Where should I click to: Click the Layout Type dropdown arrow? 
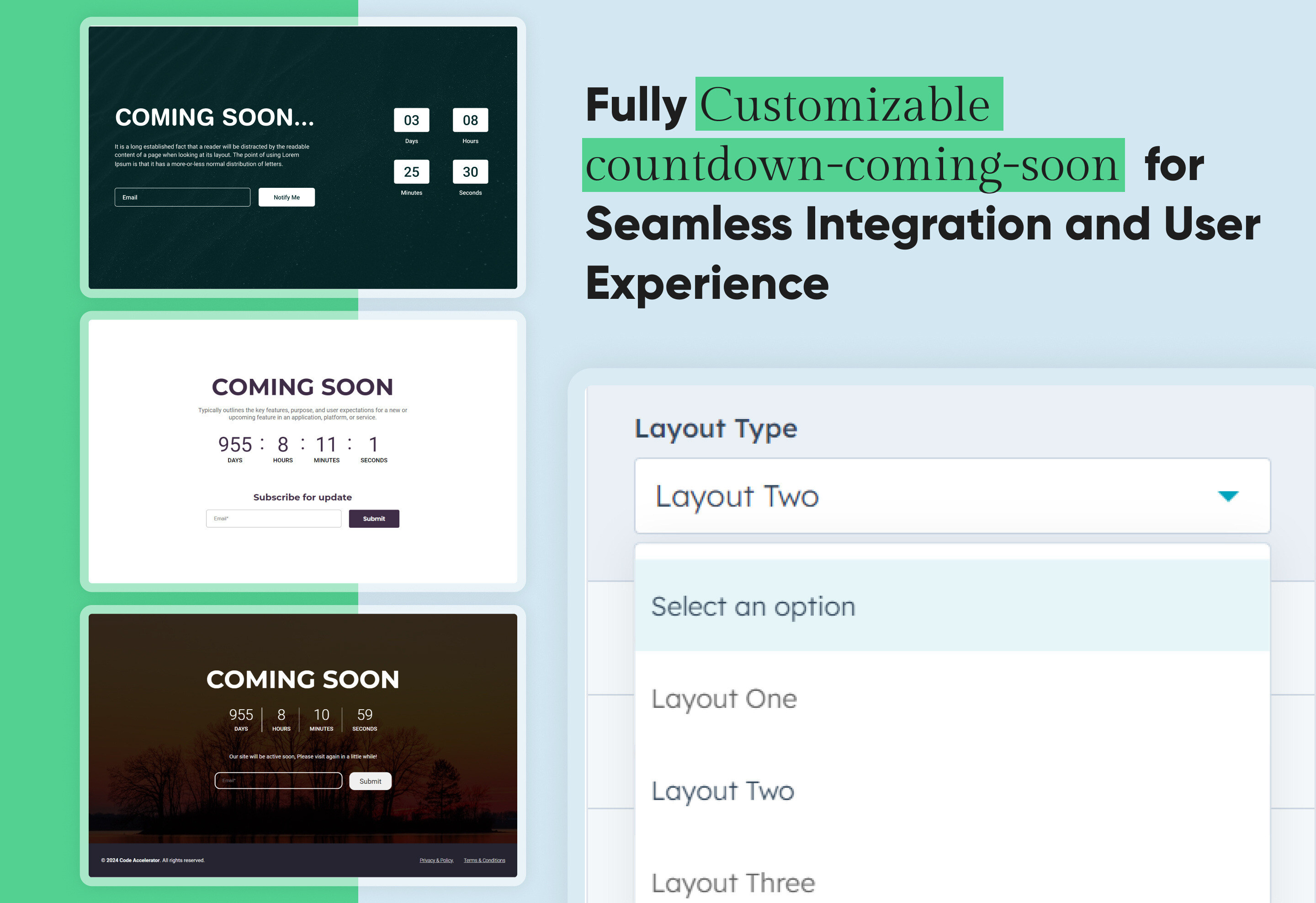[x=1228, y=496]
